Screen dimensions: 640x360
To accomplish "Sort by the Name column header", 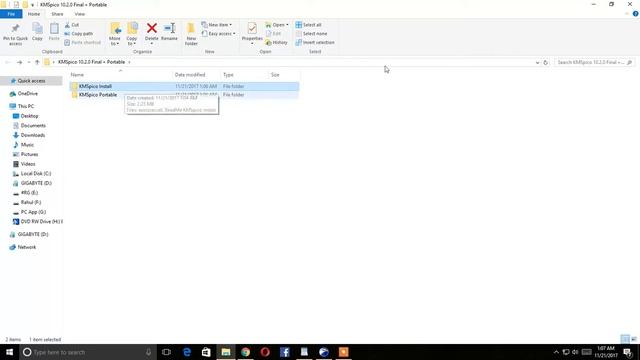I will point(120,75).
